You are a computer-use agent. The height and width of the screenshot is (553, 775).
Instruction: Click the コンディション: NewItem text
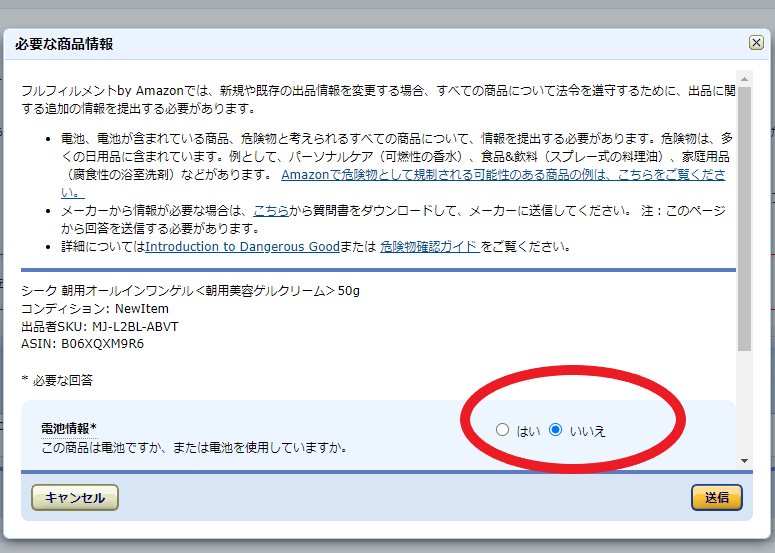95,308
